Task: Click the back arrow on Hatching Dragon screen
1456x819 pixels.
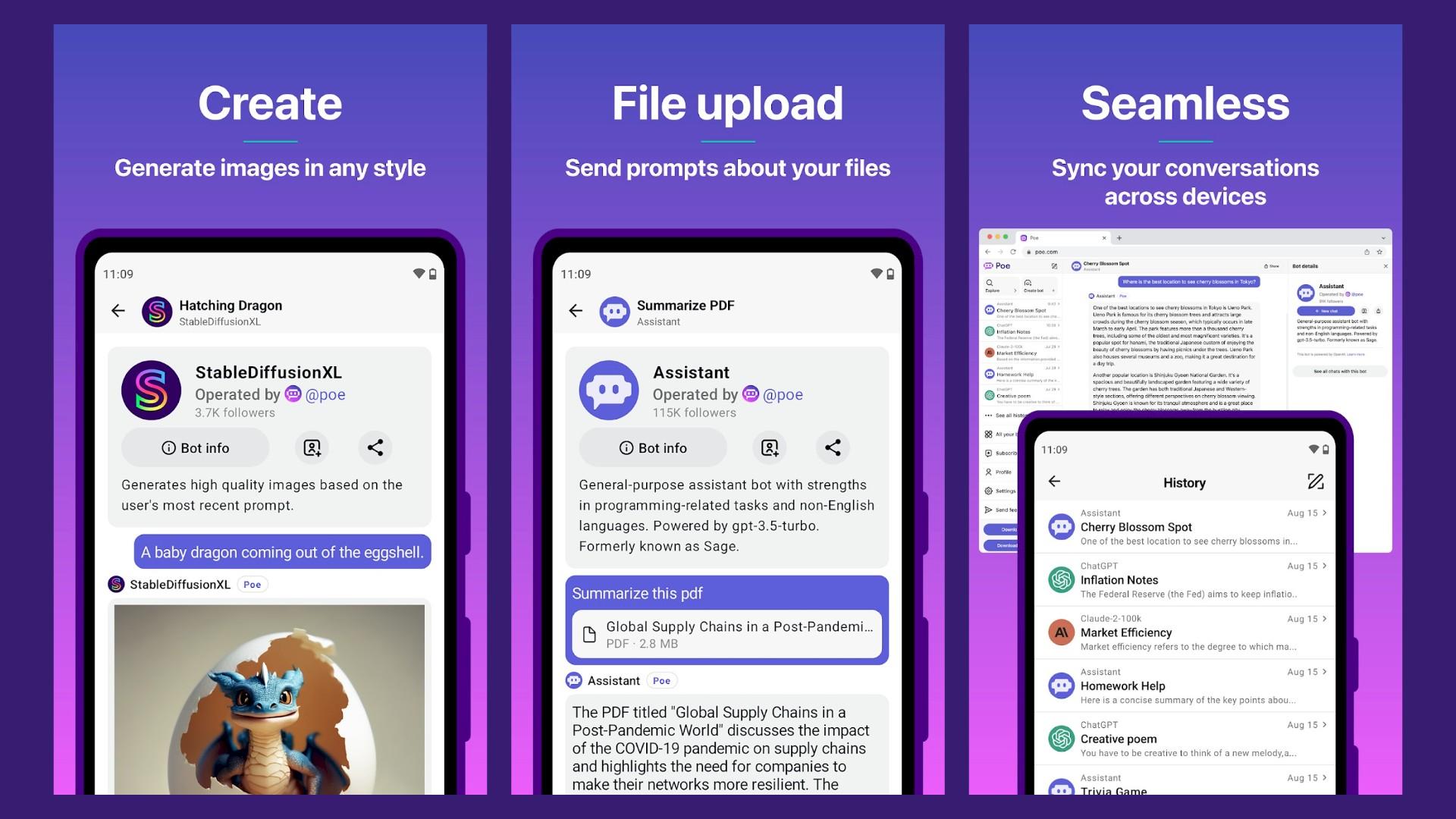Action: (x=118, y=310)
